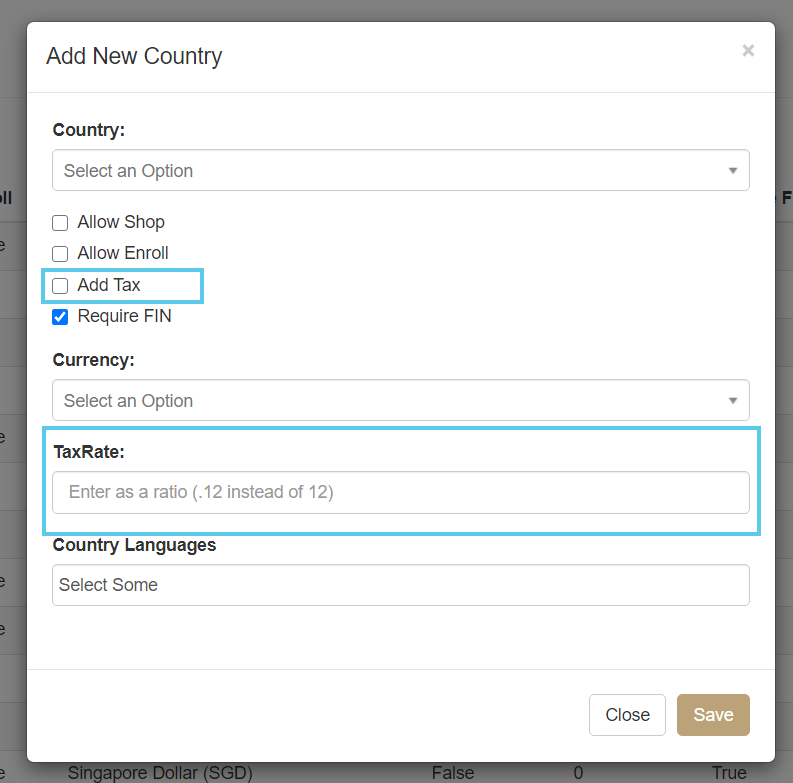Open the Currency select box placeholder text
The image size is (793, 783).
click(128, 401)
